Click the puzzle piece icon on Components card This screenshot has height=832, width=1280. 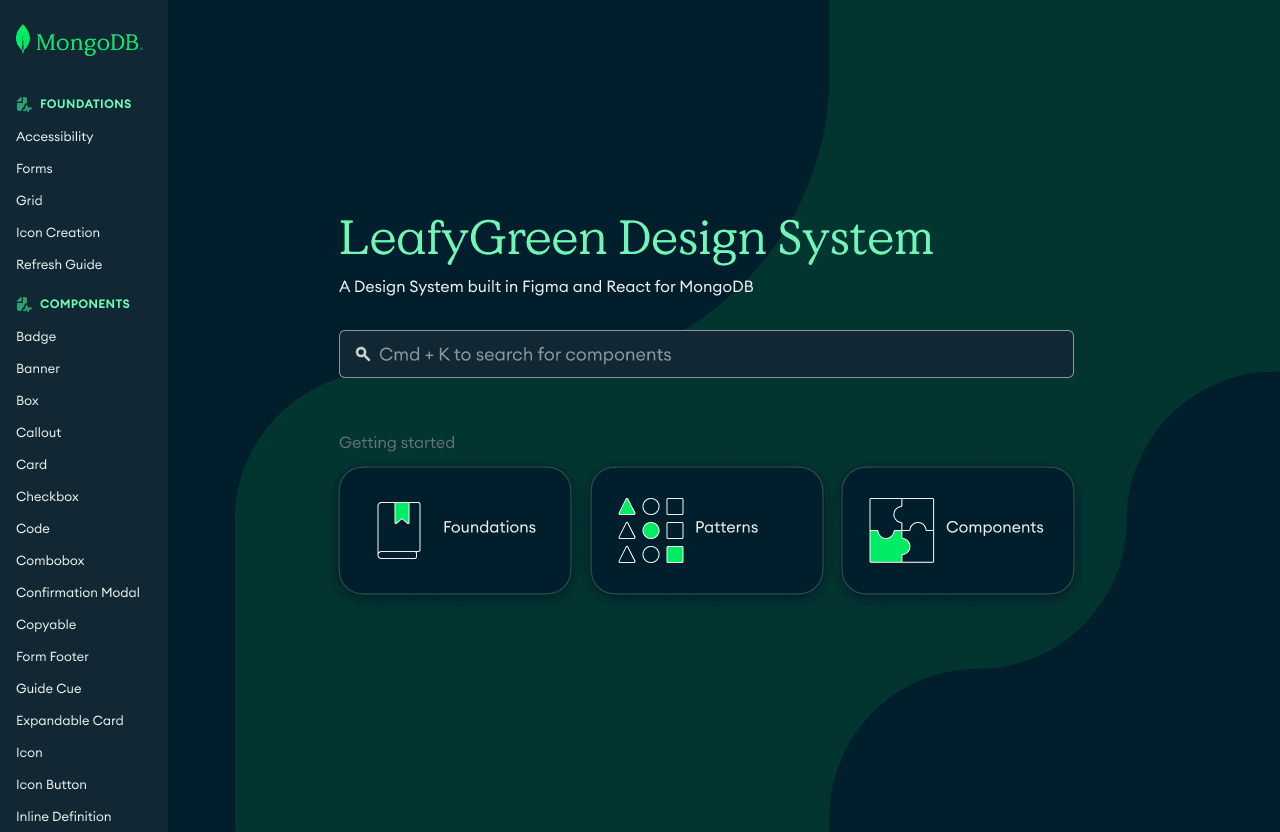[901, 530]
